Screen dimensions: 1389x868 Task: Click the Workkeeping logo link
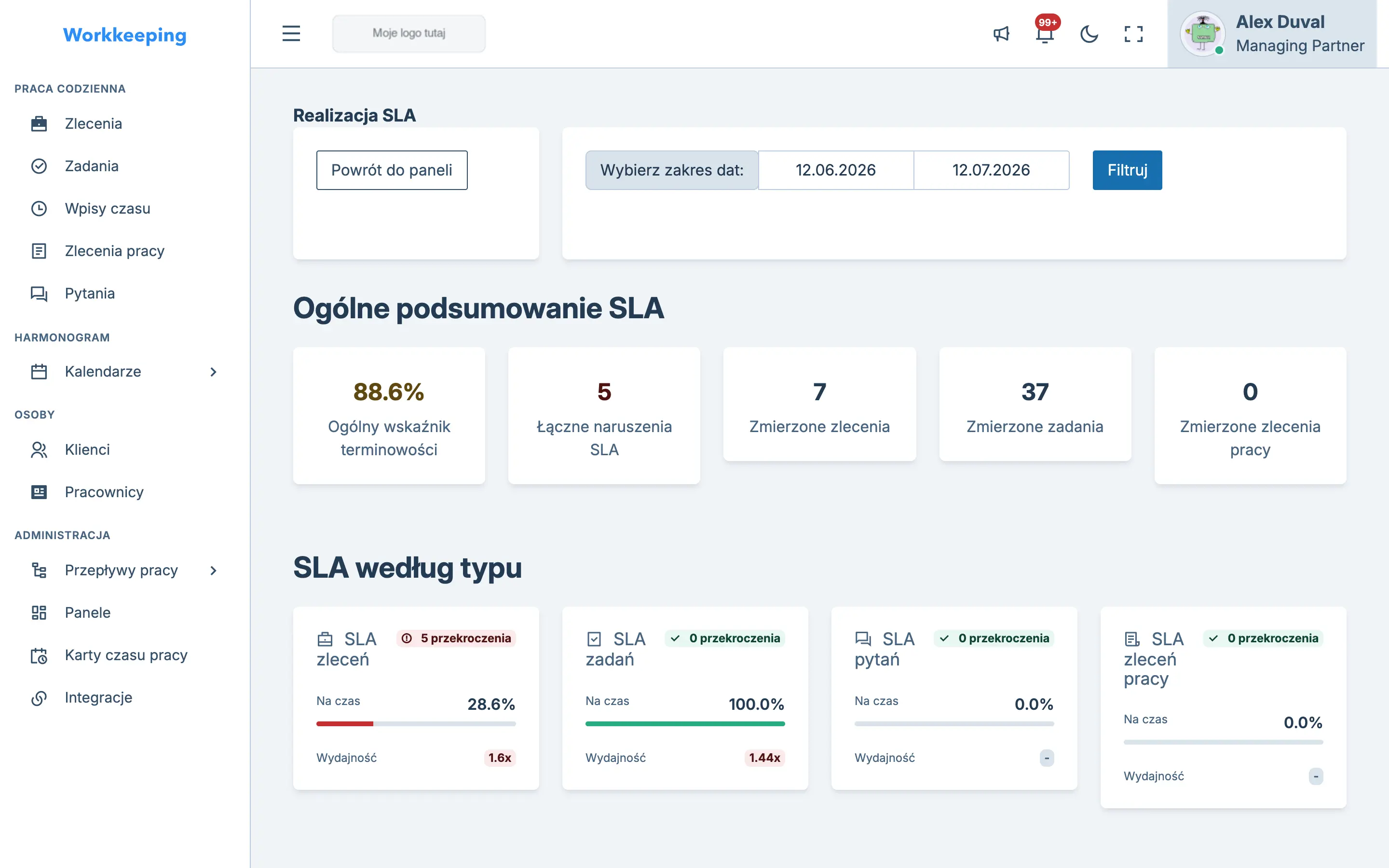click(x=124, y=35)
